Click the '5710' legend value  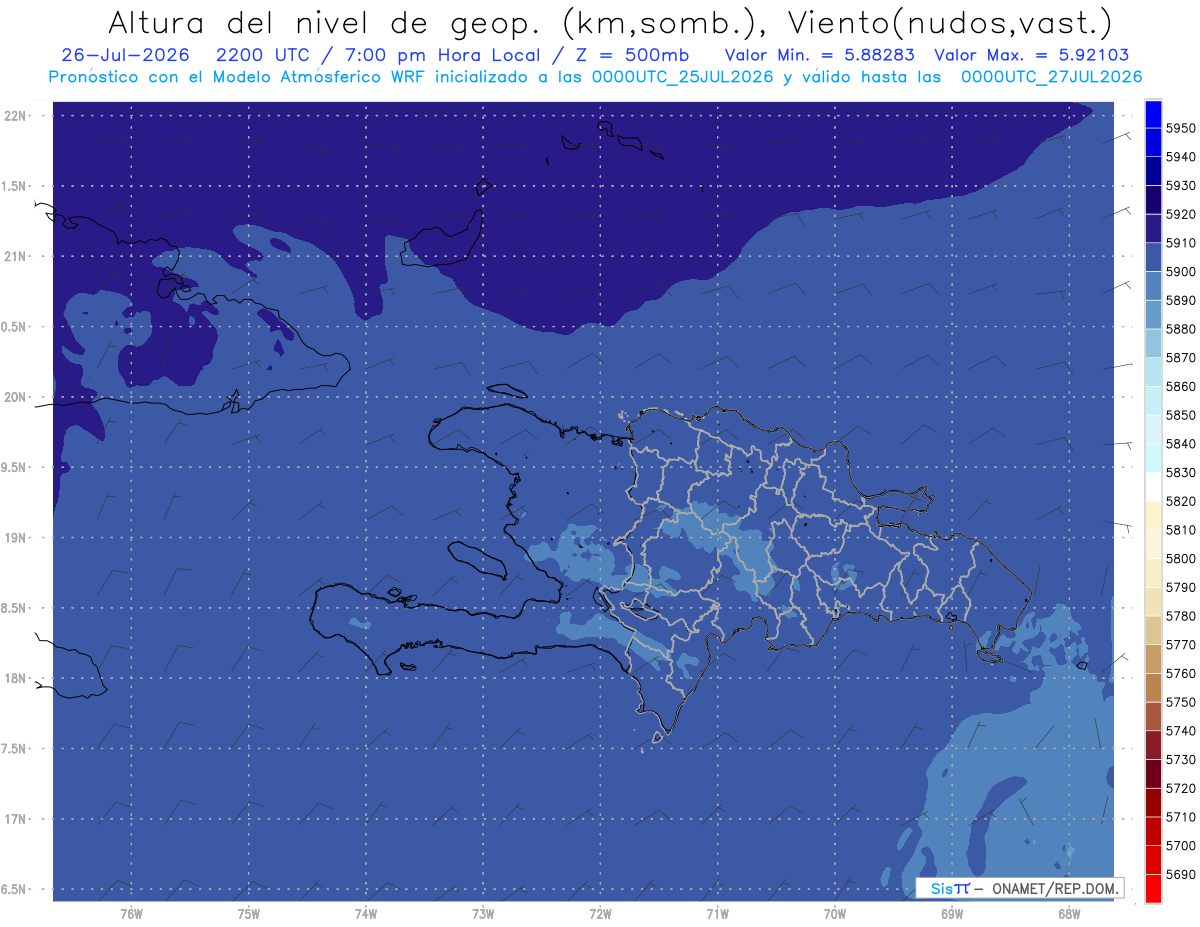(1181, 817)
